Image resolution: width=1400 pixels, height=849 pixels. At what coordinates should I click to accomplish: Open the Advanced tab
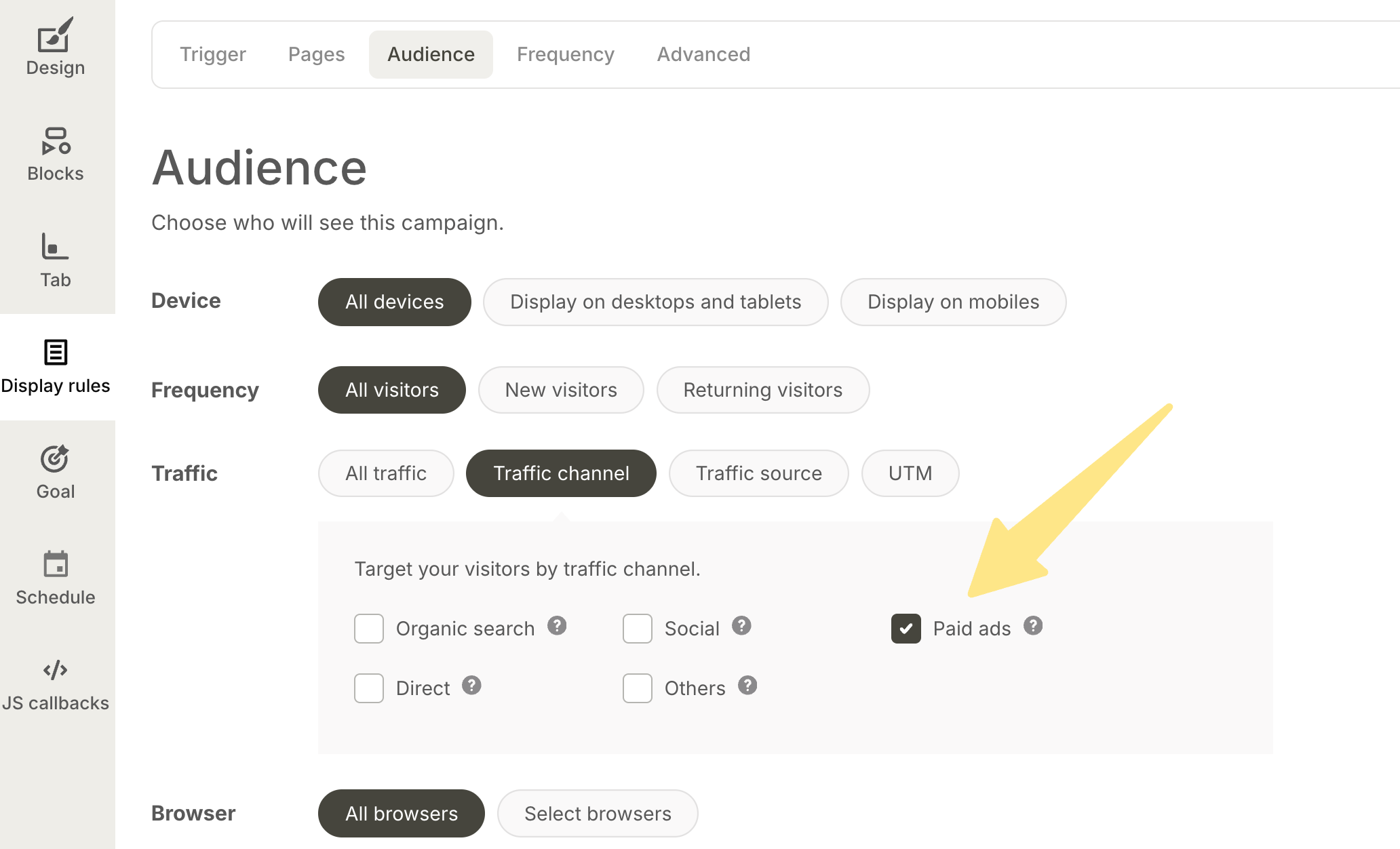click(703, 54)
